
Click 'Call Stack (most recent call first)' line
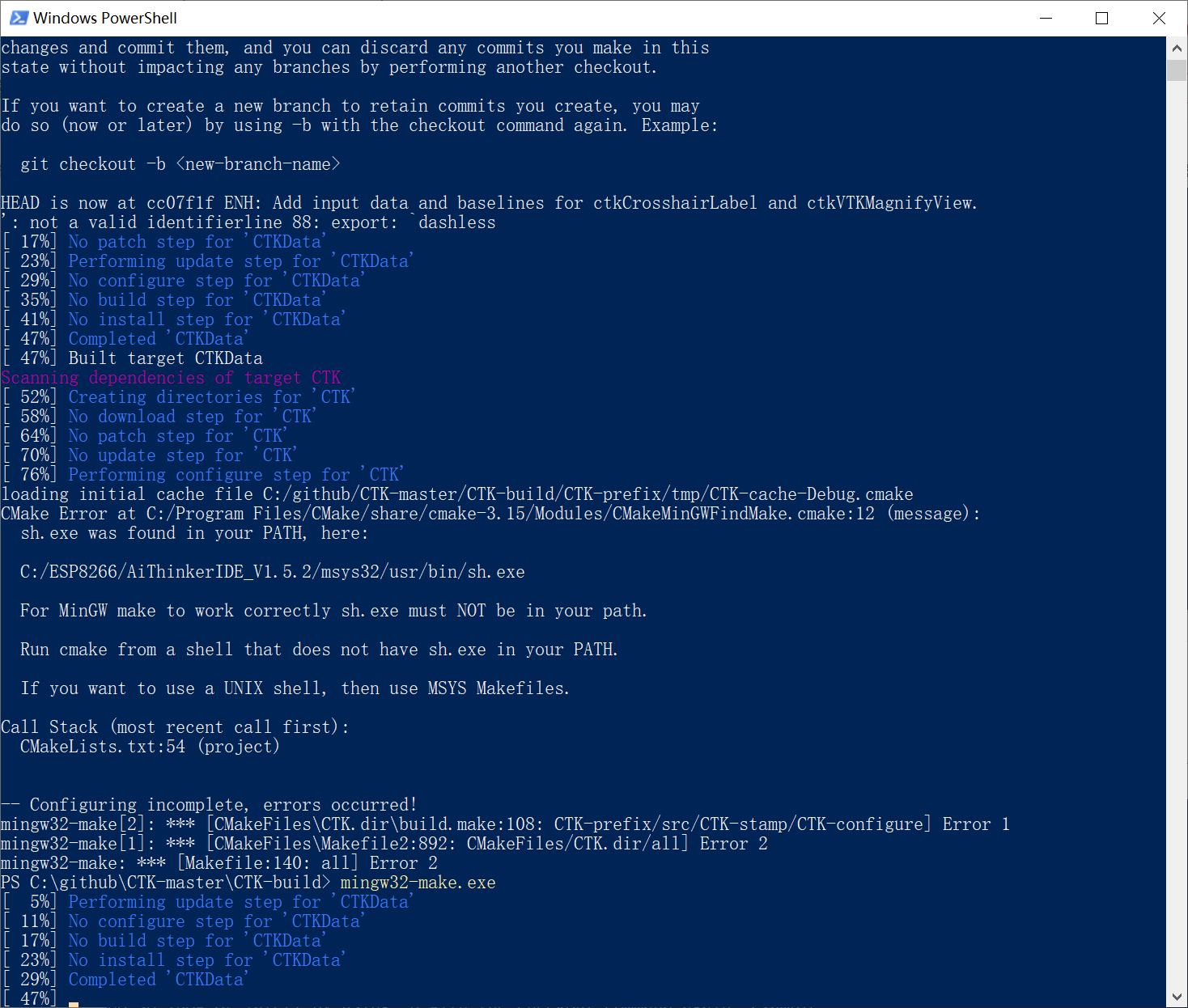[x=175, y=727]
